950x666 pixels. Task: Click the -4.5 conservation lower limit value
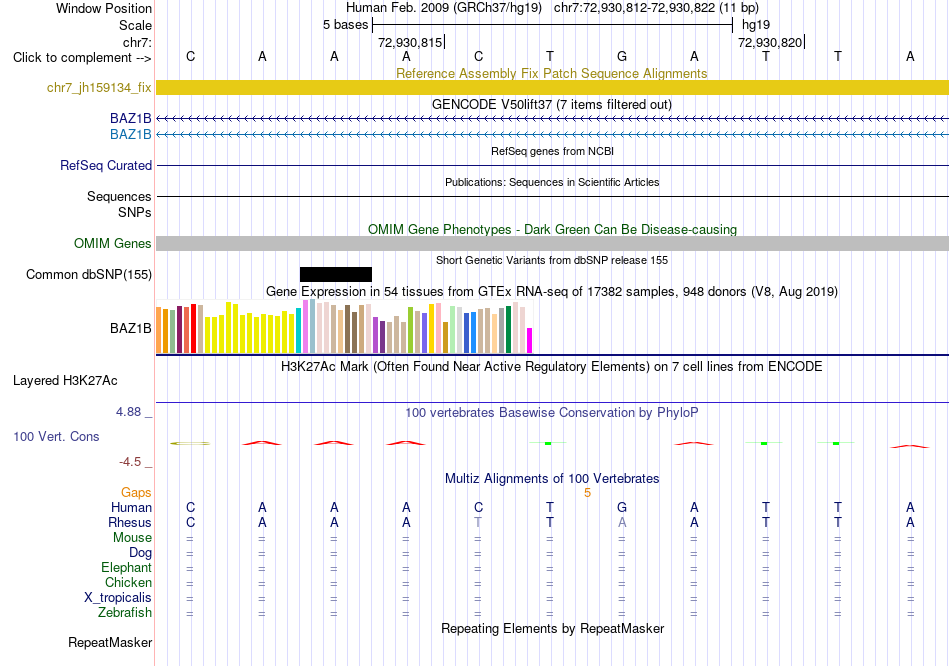tap(130, 462)
